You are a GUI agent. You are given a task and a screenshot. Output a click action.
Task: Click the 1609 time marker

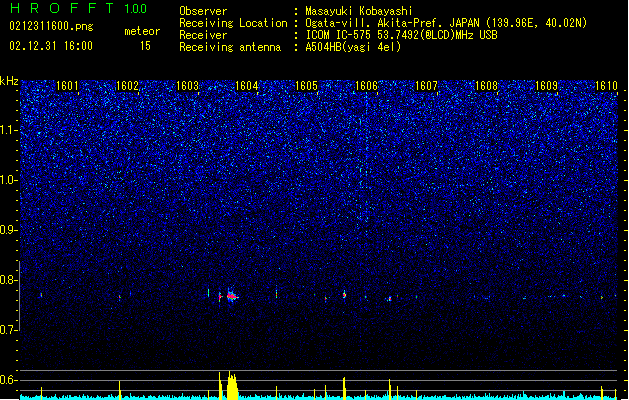pyautogui.click(x=546, y=86)
